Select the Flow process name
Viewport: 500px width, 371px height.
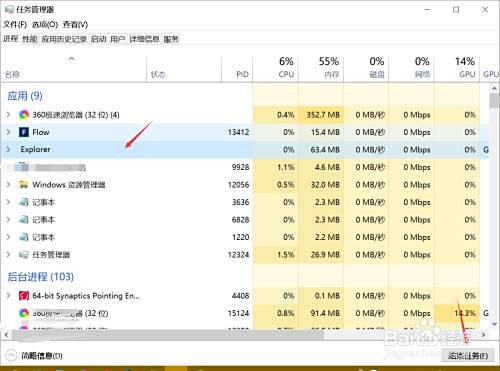tap(41, 132)
